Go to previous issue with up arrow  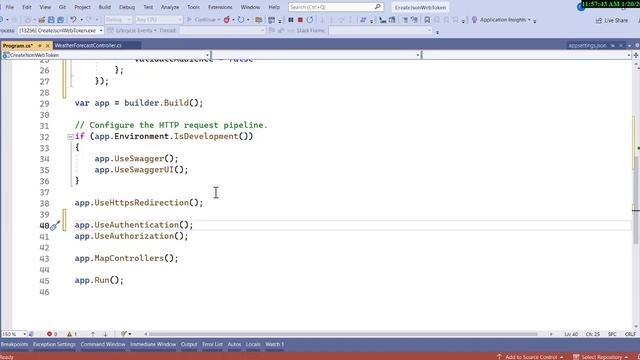click(x=93, y=334)
